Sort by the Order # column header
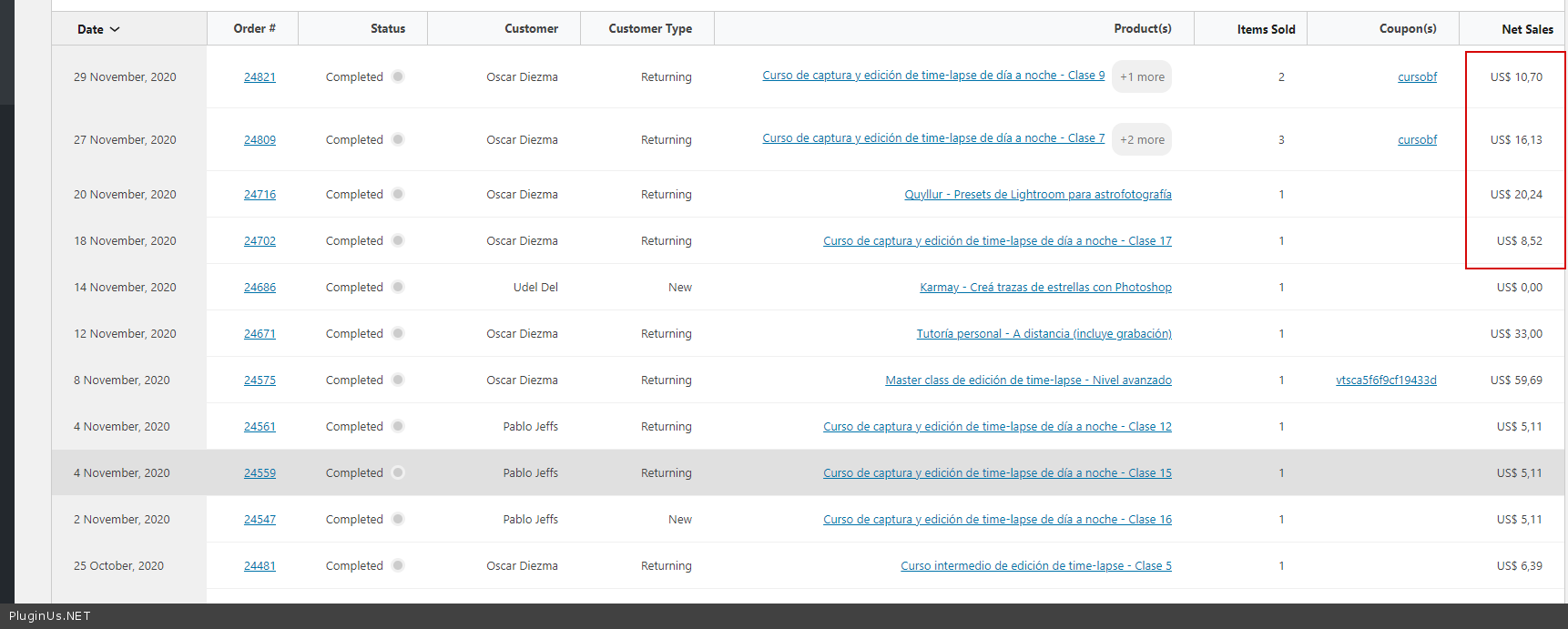The width and height of the screenshot is (1568, 629). [x=254, y=28]
